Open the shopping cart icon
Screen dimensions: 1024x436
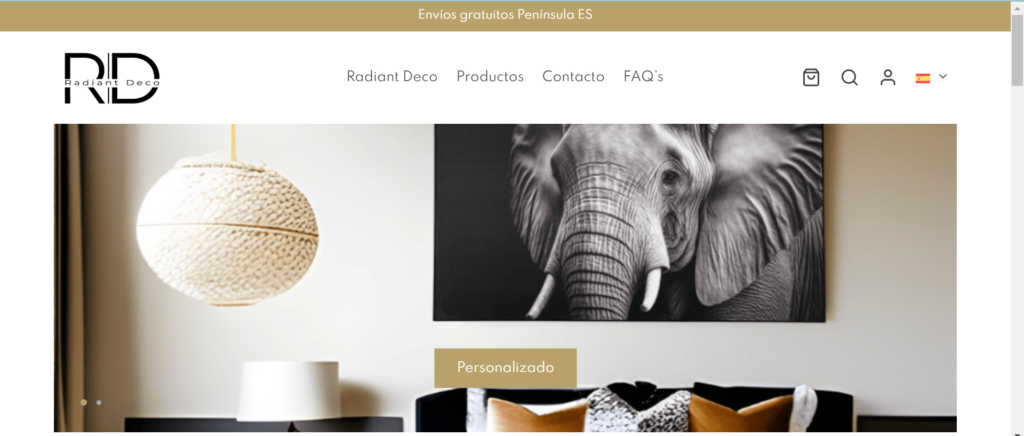[810, 78]
